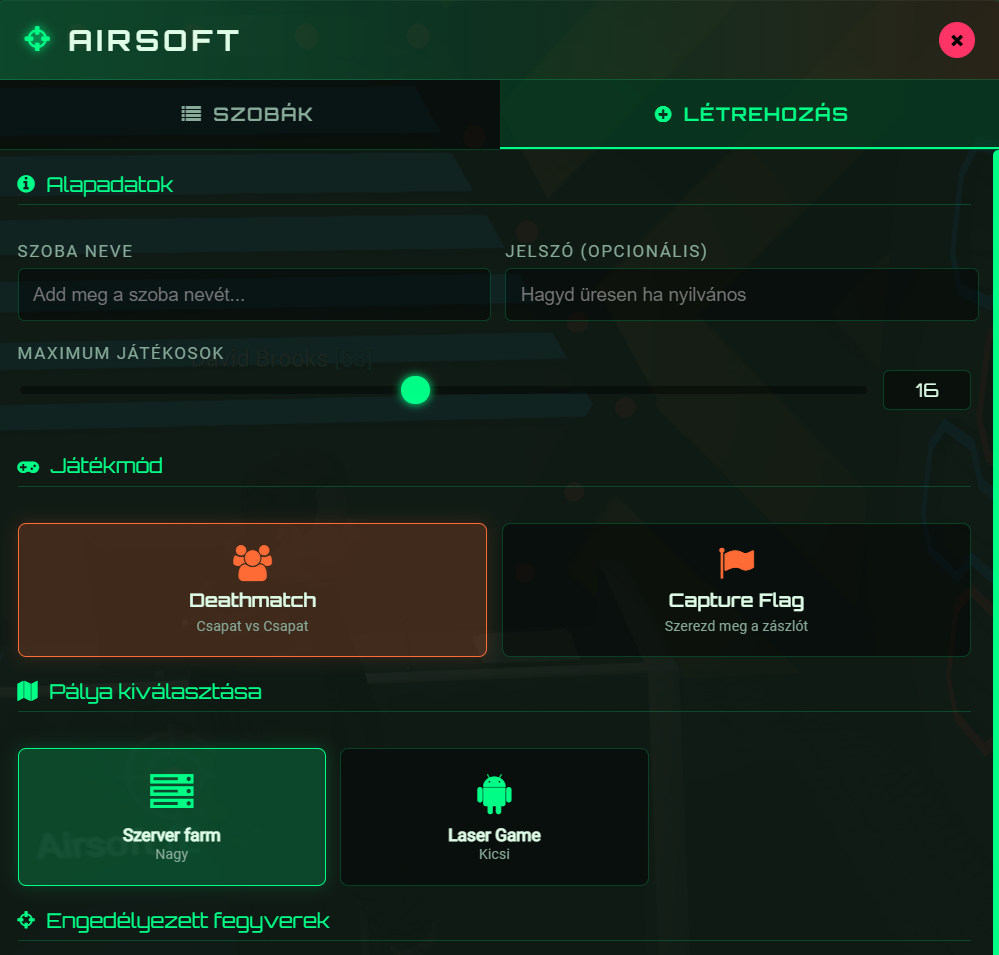Viewport: 999px width, 955px height.
Task: Click the plus icon beside Létrehozás
Action: coord(662,114)
